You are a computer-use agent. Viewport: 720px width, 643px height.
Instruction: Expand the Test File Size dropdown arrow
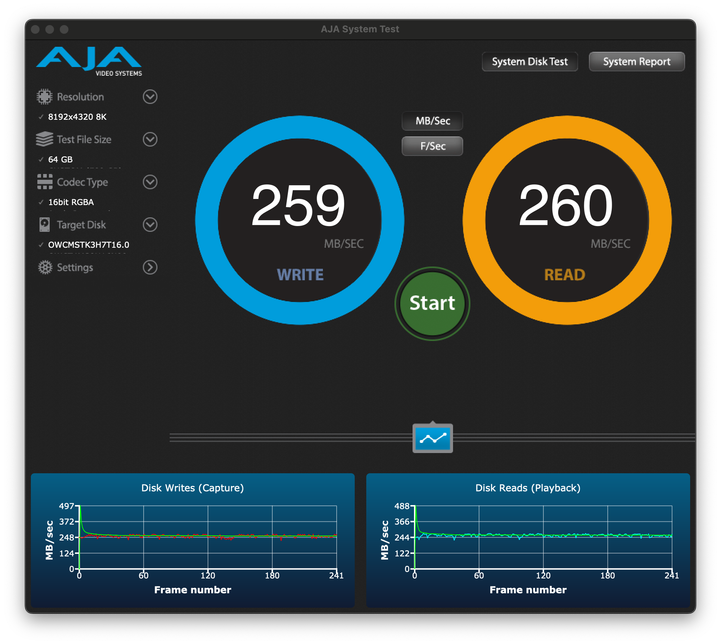(150, 140)
